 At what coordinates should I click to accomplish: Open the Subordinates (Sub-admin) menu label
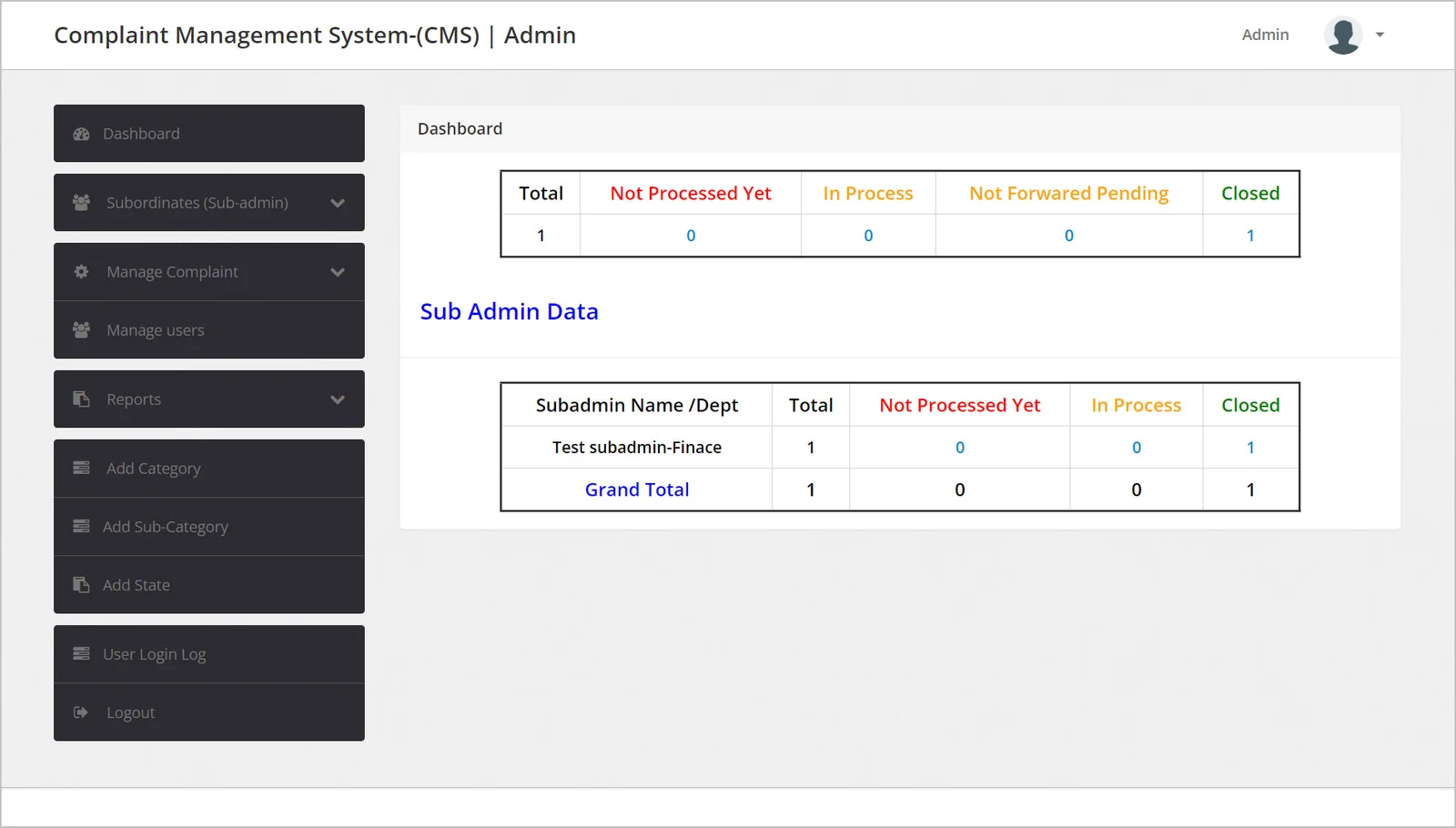[197, 203]
